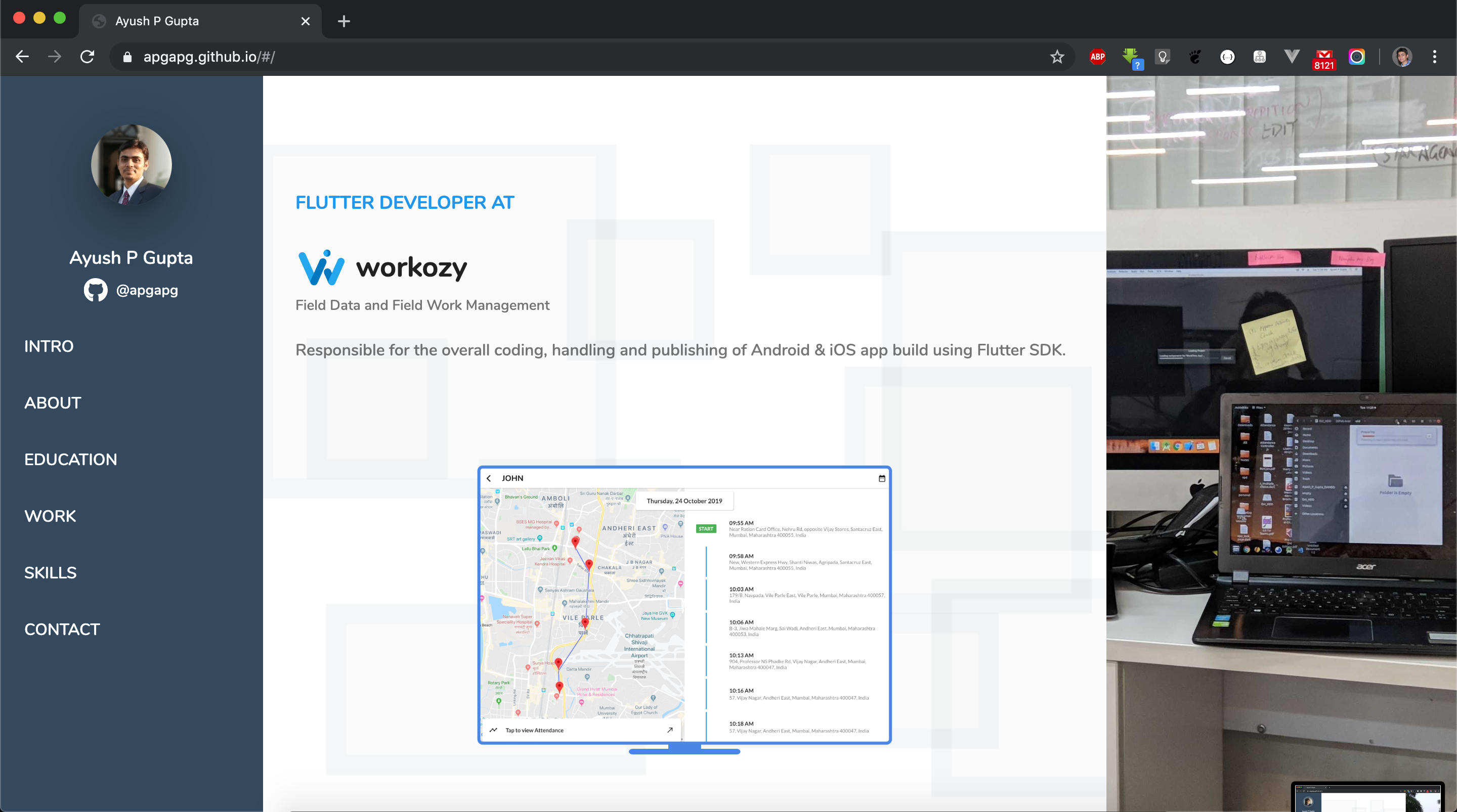Go back to previous page
This screenshot has width=1457, height=812.
pyautogui.click(x=22, y=57)
